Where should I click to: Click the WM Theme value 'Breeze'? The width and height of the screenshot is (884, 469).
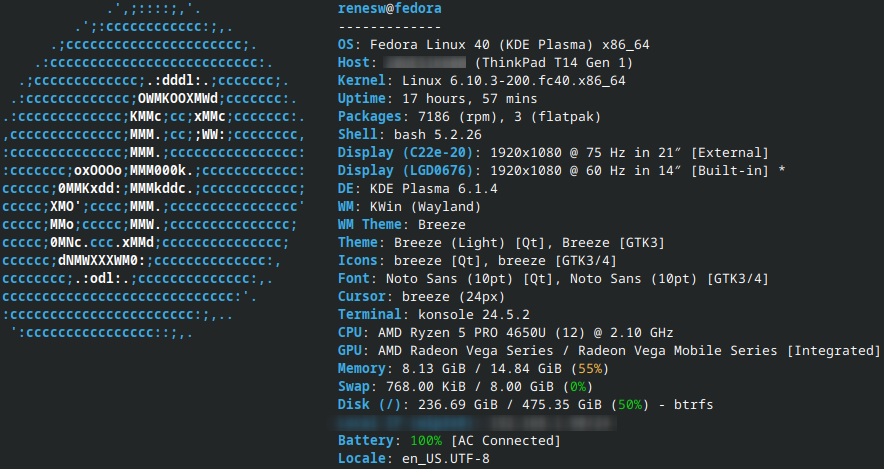441,225
